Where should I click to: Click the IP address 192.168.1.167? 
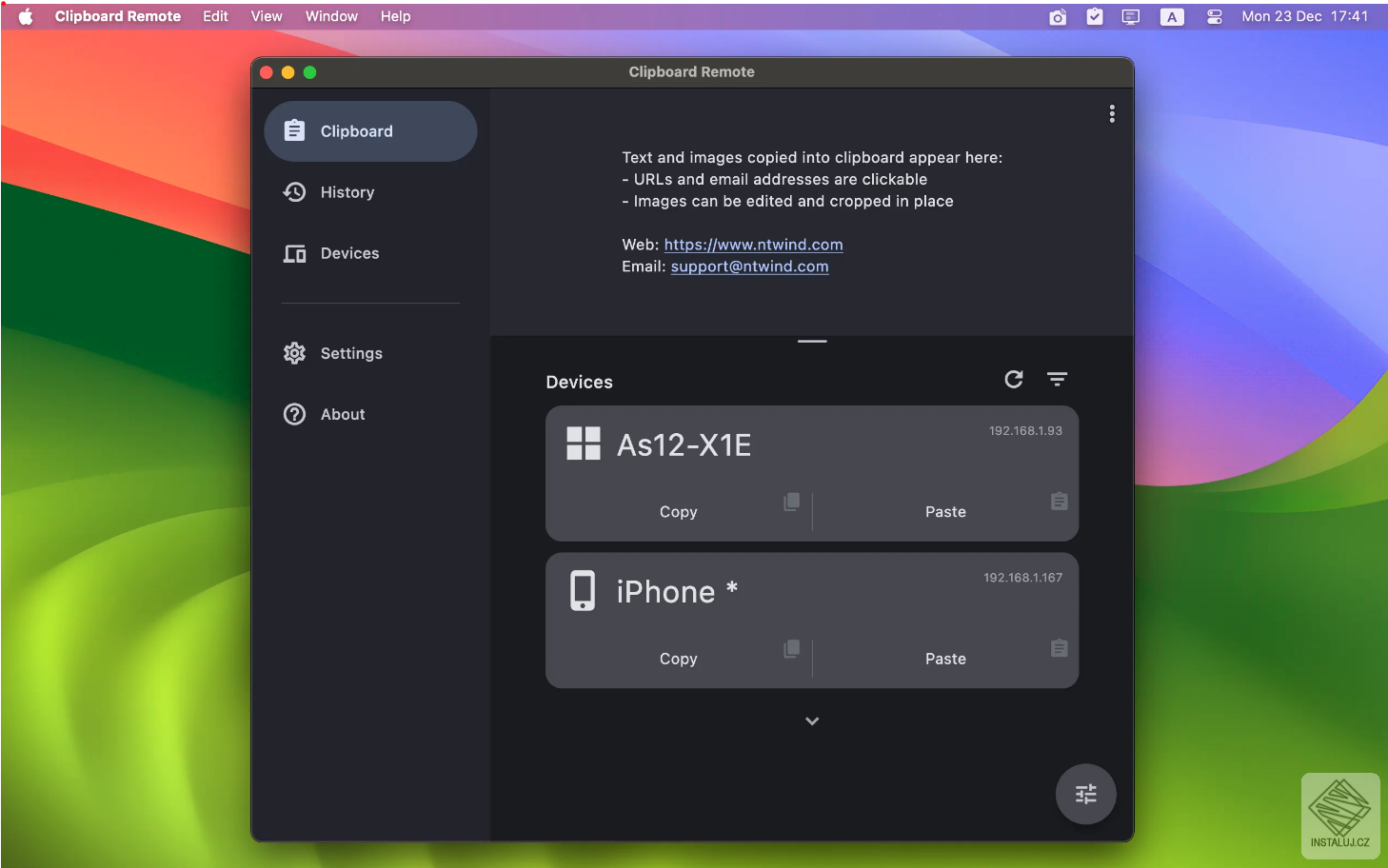tap(1022, 578)
